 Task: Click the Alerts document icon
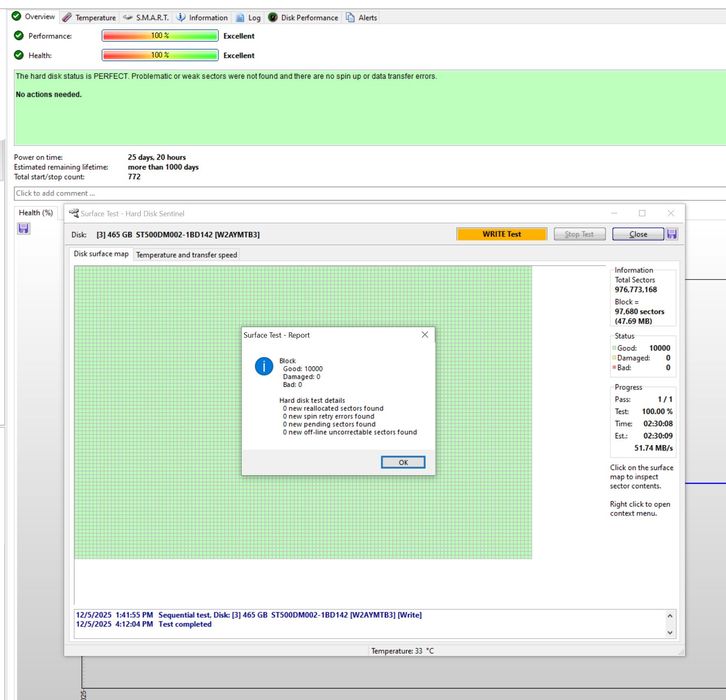click(350, 18)
